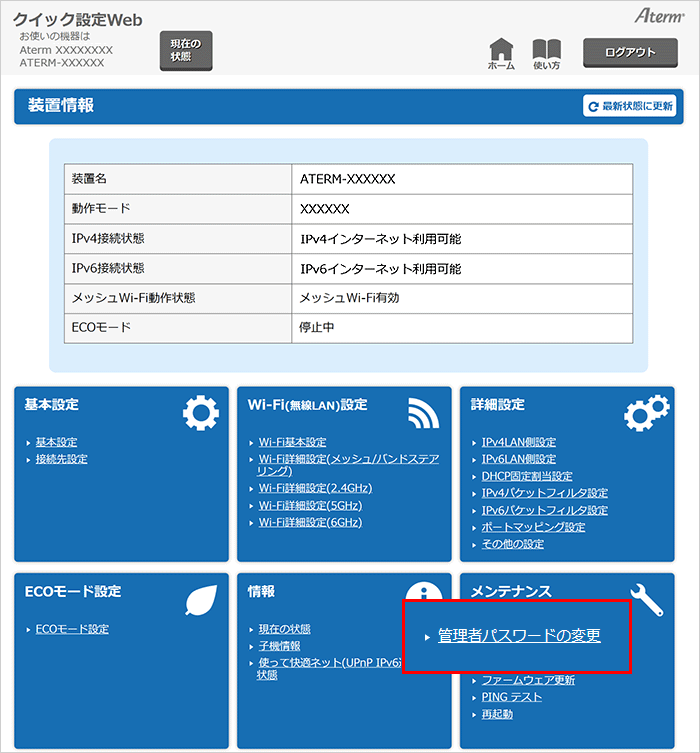The image size is (700, 753).
Task: Refresh with 最新状態に更新 button
Action: point(629,106)
